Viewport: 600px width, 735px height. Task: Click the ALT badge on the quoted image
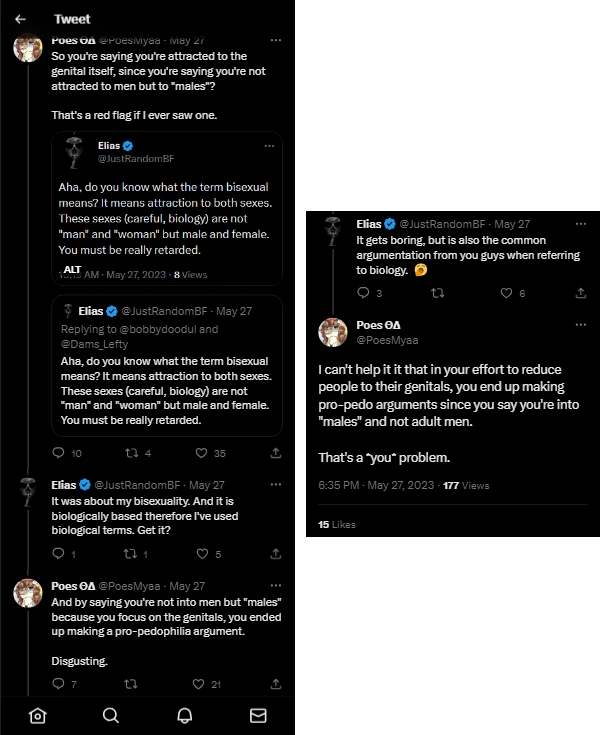(x=72, y=270)
